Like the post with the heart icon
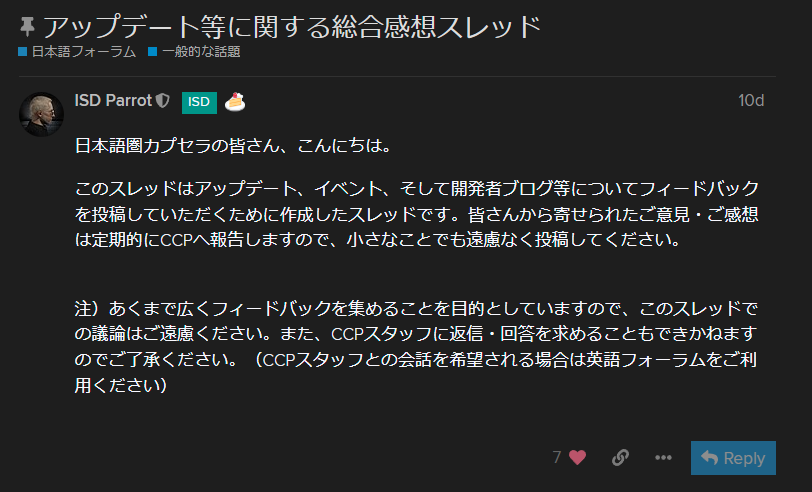The height and width of the screenshot is (492, 812). (577, 457)
